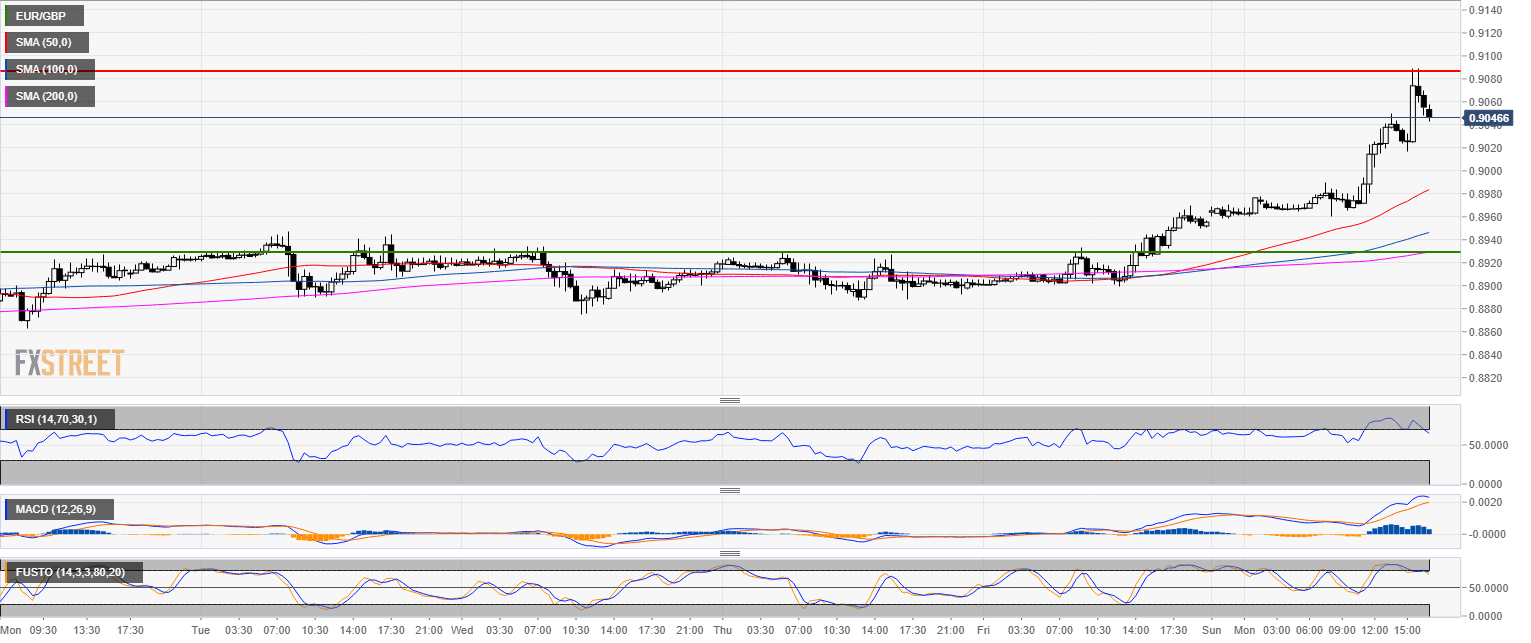
Task: Click the EUR/GBP symbol label
Action: [45, 16]
